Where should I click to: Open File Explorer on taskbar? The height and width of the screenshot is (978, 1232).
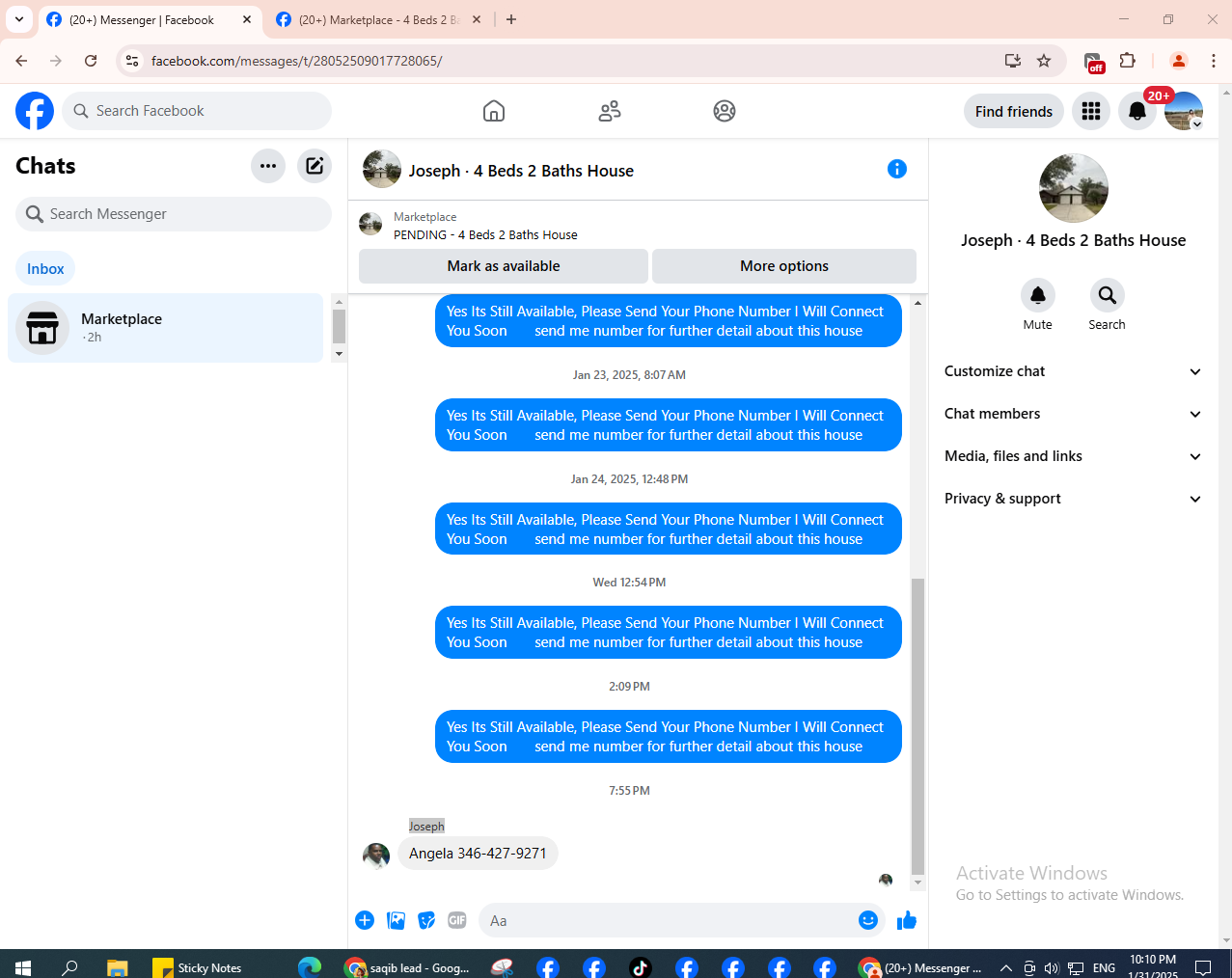point(117,967)
